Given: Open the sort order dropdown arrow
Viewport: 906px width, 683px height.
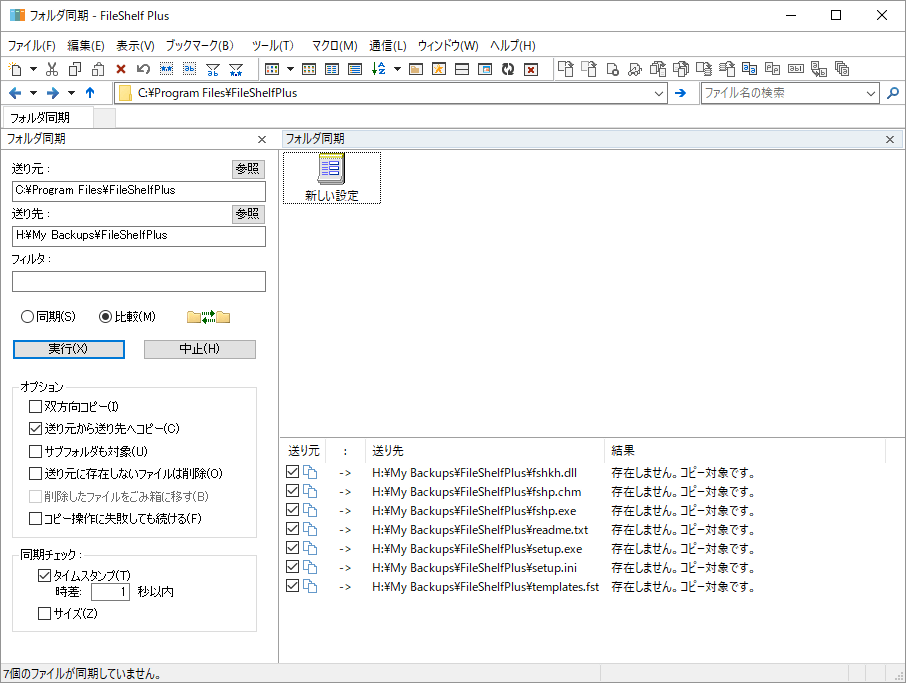Looking at the screenshot, I should point(397,69).
